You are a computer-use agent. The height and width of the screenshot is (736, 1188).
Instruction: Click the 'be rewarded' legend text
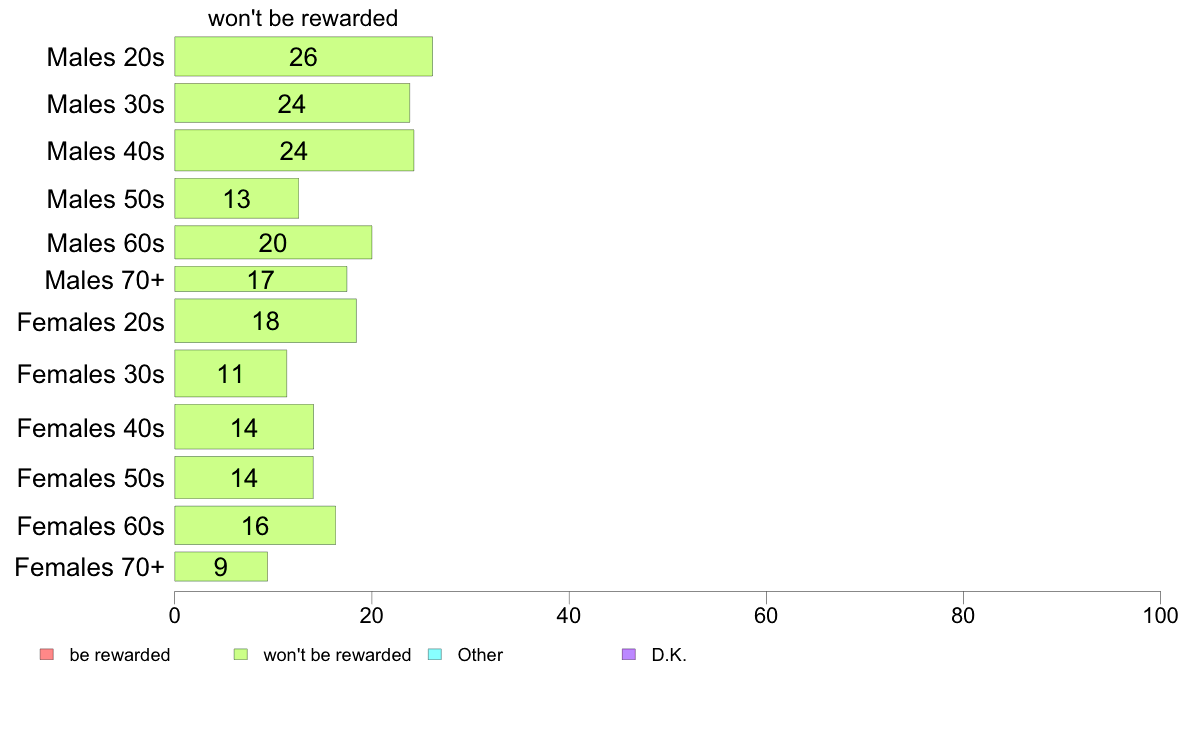point(120,655)
